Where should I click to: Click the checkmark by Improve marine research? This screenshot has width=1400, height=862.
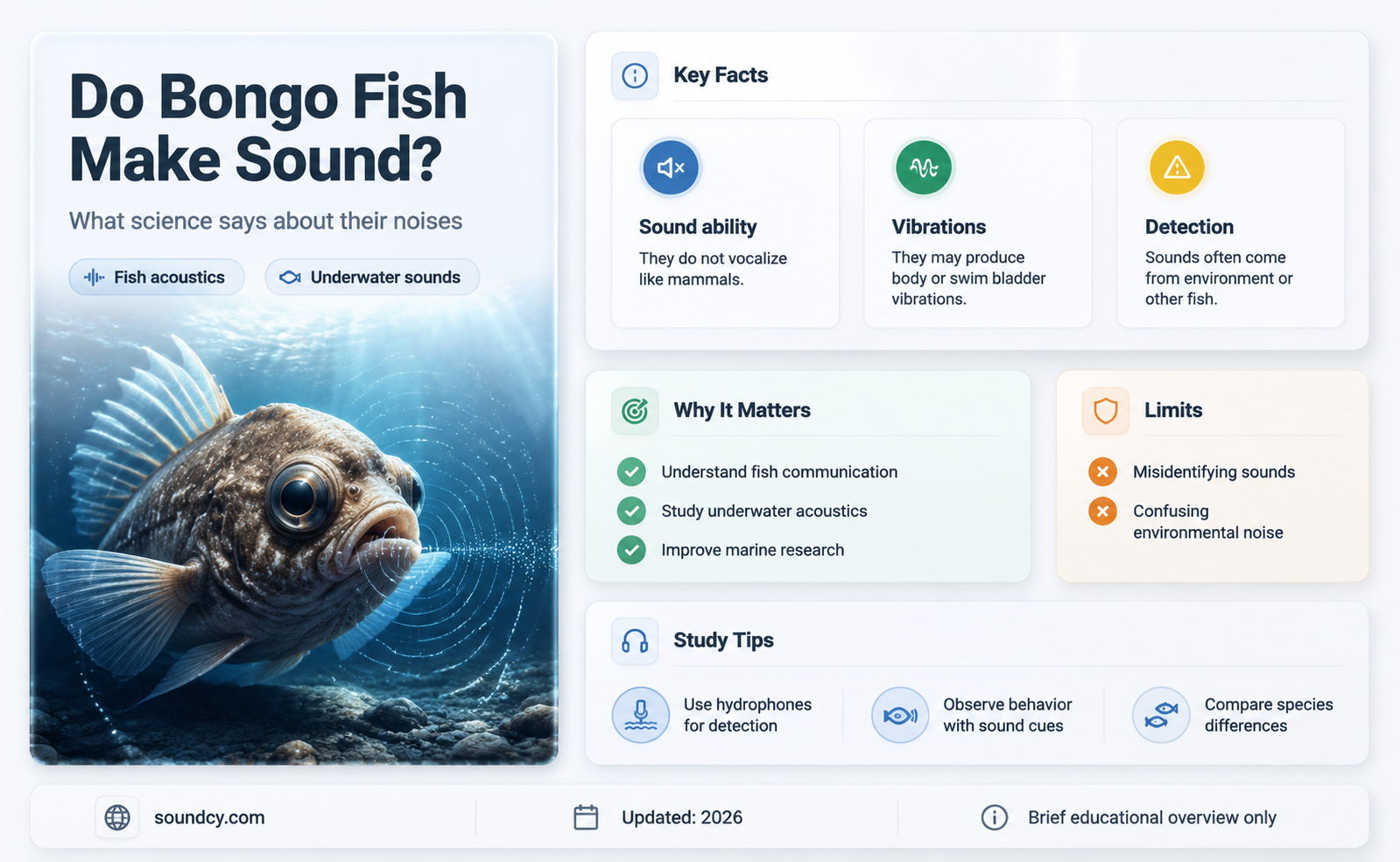[x=631, y=550]
